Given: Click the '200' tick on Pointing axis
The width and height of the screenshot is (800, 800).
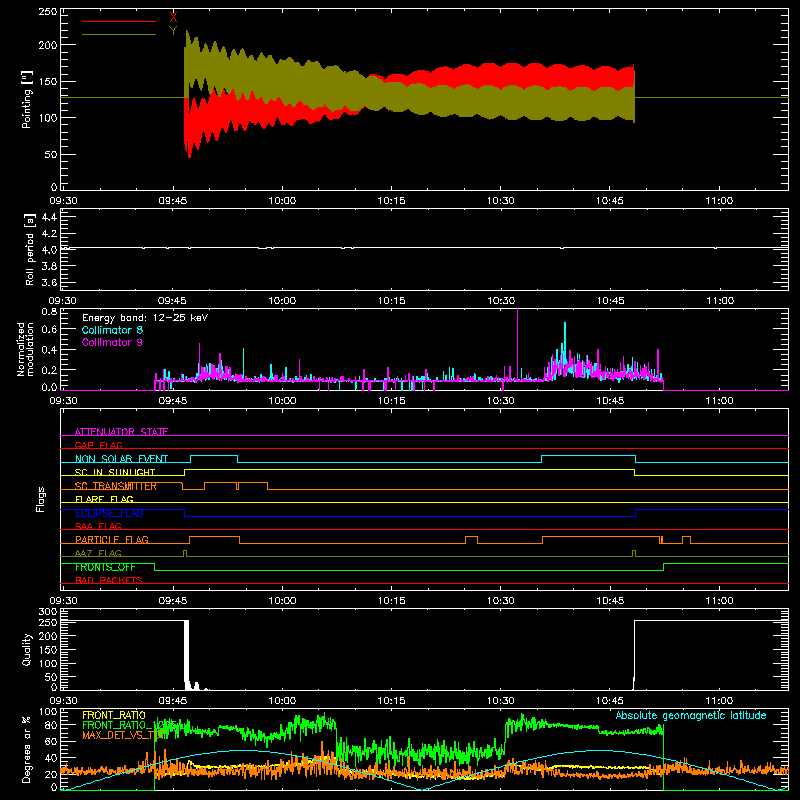Looking at the screenshot, I should coord(48,45).
